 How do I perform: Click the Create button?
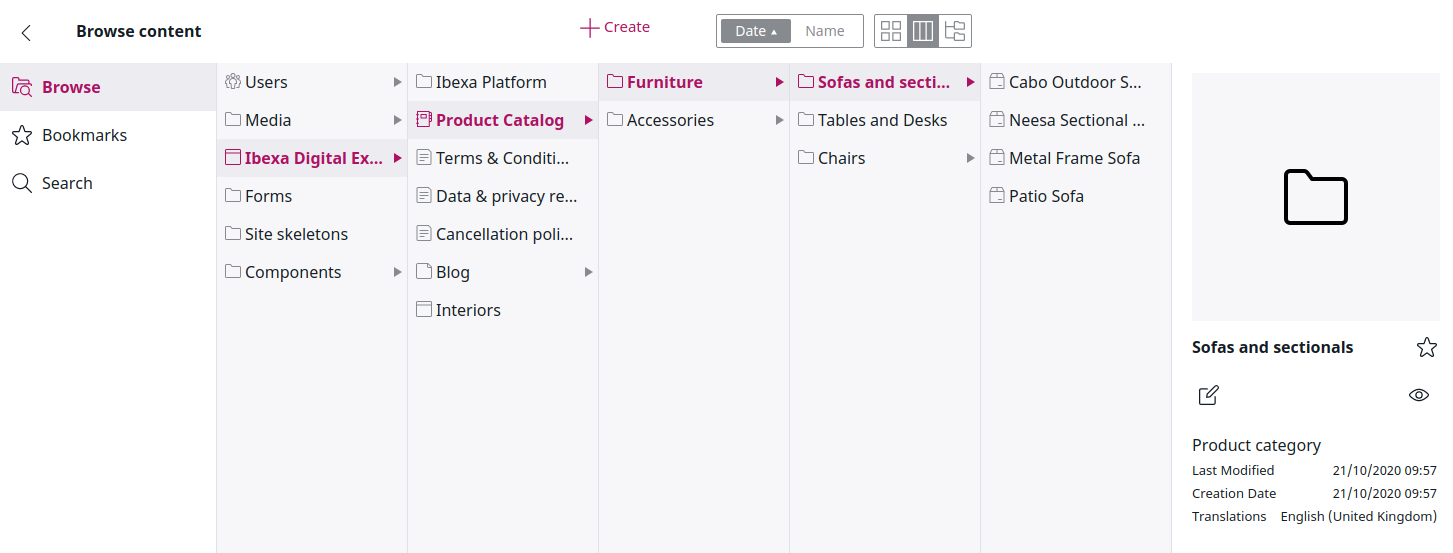(x=615, y=28)
